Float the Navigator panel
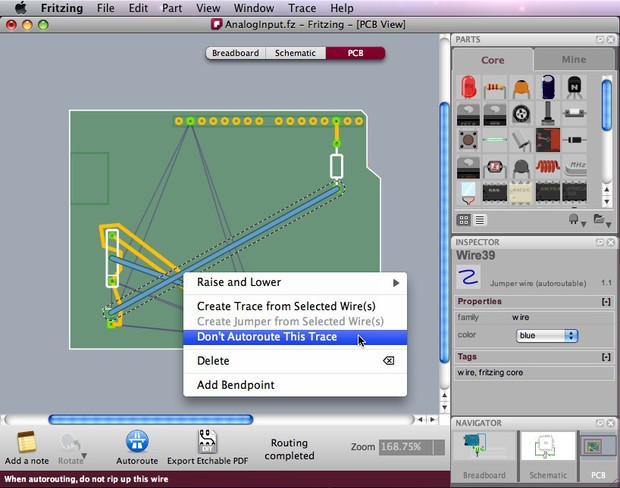620x488 pixels. point(600,423)
